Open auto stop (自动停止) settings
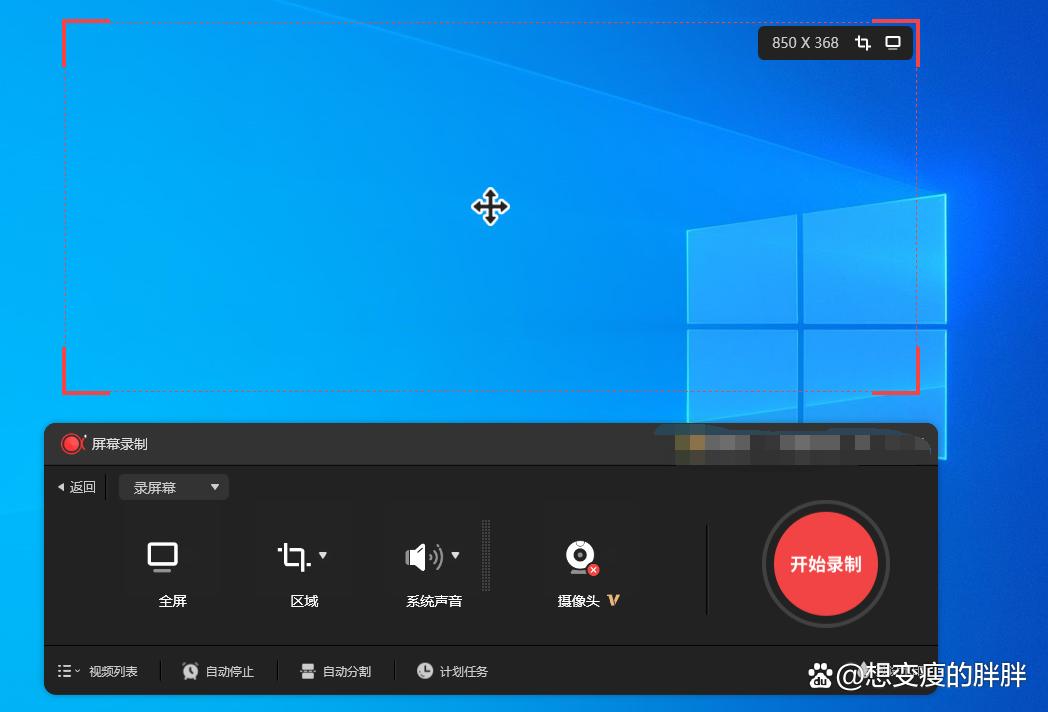1048x712 pixels. [x=229, y=671]
